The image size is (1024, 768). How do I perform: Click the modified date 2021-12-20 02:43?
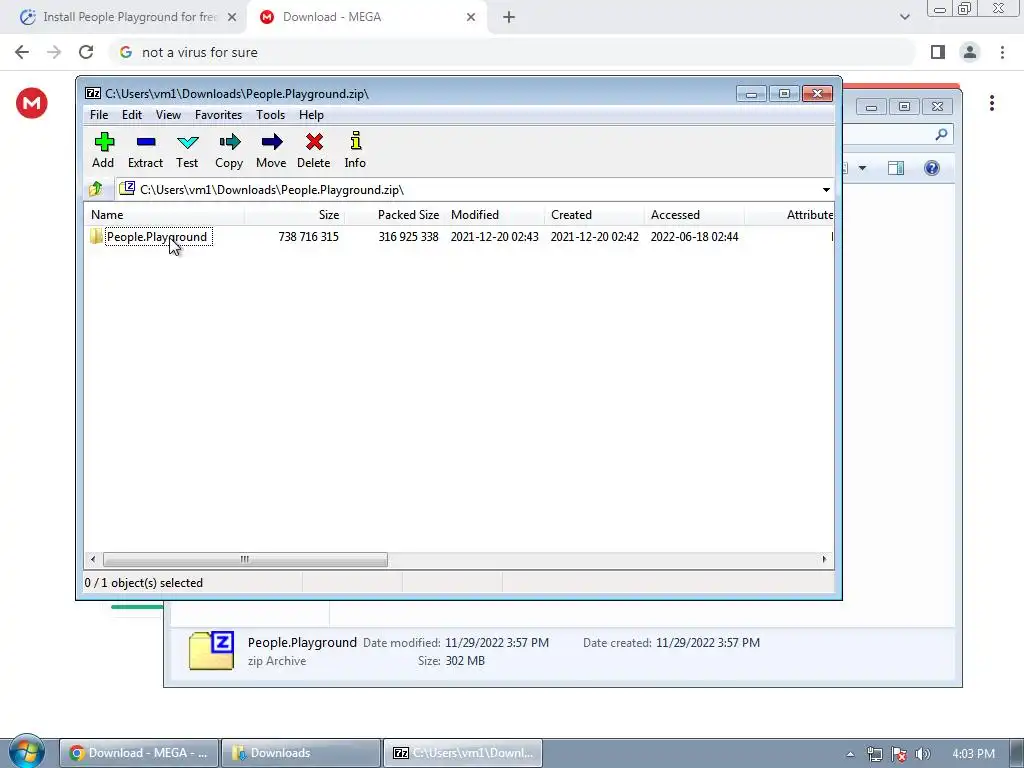tap(494, 236)
